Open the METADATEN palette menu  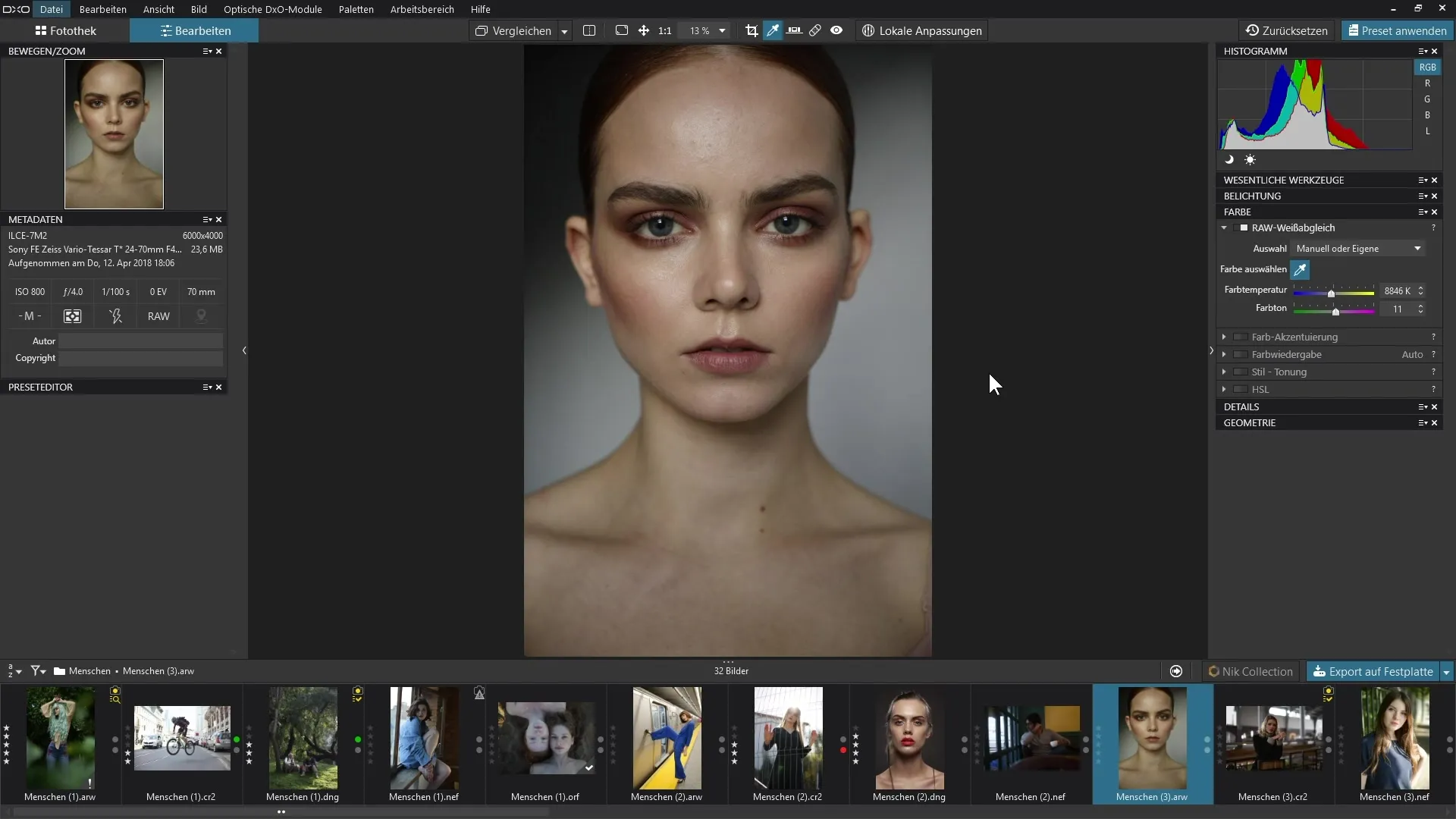[207, 220]
